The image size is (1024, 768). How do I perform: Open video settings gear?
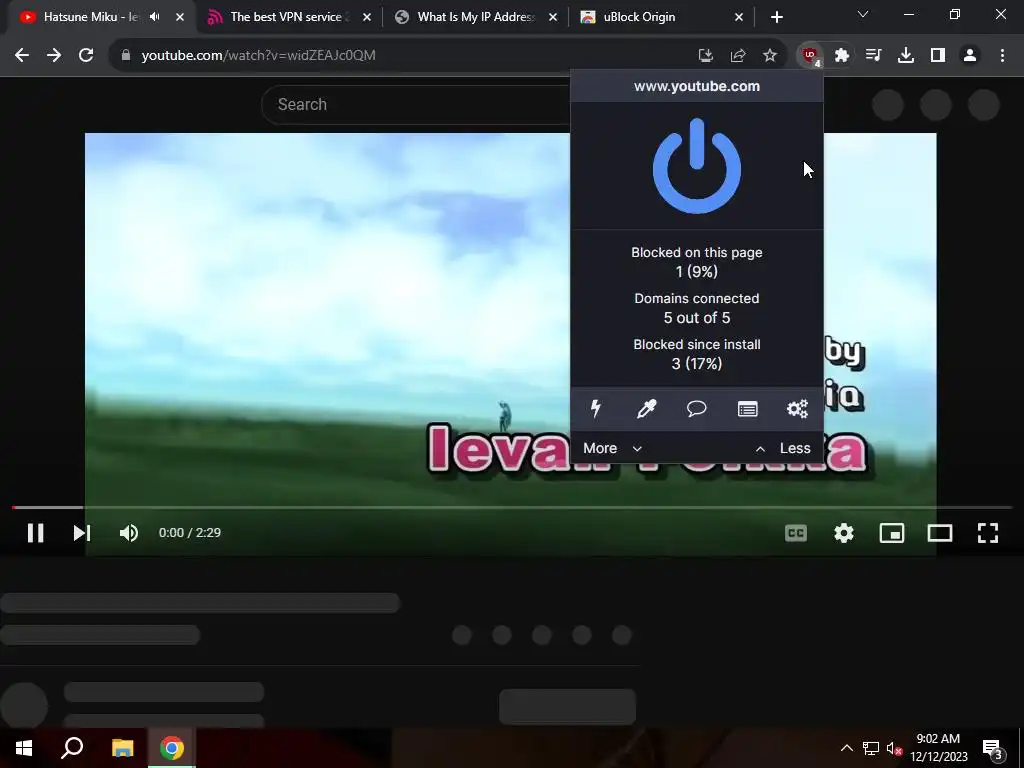(844, 533)
